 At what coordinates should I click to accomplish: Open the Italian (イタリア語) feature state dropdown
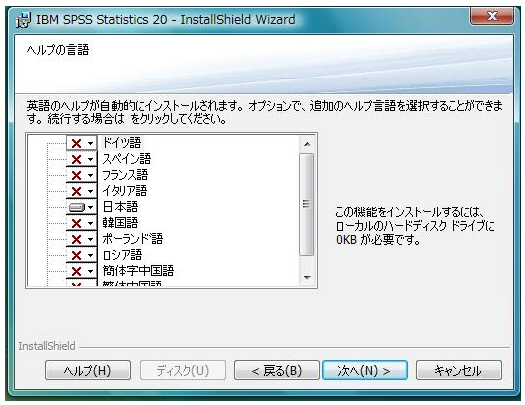click(x=81, y=191)
